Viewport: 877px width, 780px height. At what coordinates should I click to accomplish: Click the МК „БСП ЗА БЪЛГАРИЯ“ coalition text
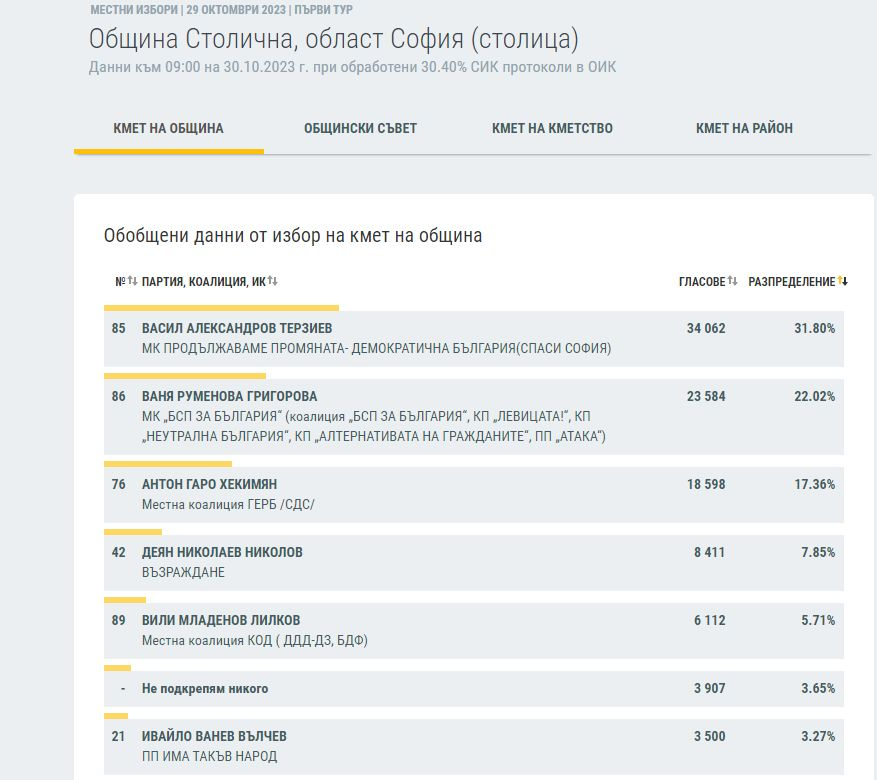[x=374, y=426]
